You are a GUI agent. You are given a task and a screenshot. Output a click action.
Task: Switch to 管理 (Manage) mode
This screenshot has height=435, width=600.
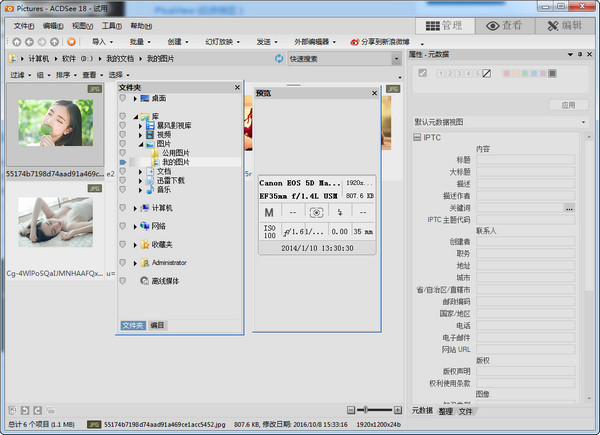tap(444, 26)
